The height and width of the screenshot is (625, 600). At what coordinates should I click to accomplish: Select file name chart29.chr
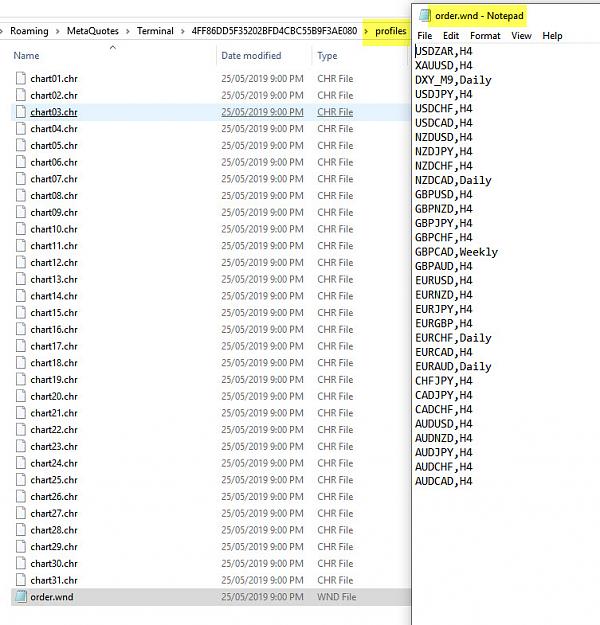pyautogui.click(x=54, y=547)
